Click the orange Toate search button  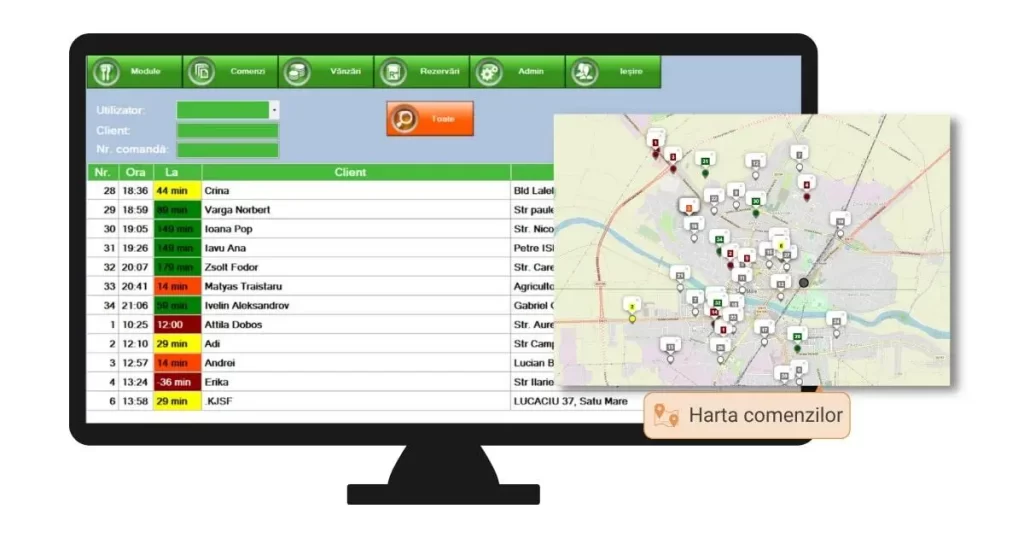[x=430, y=119]
